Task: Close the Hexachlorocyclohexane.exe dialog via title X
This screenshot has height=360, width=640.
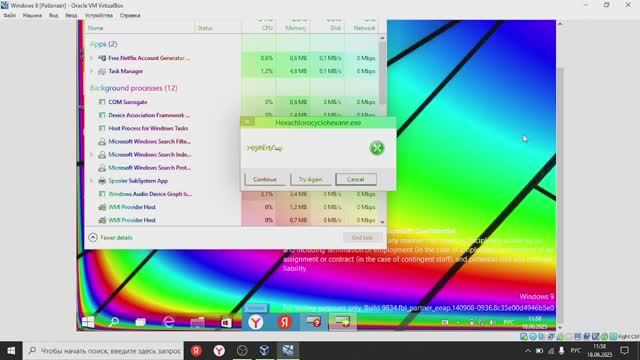Action: click(x=247, y=122)
